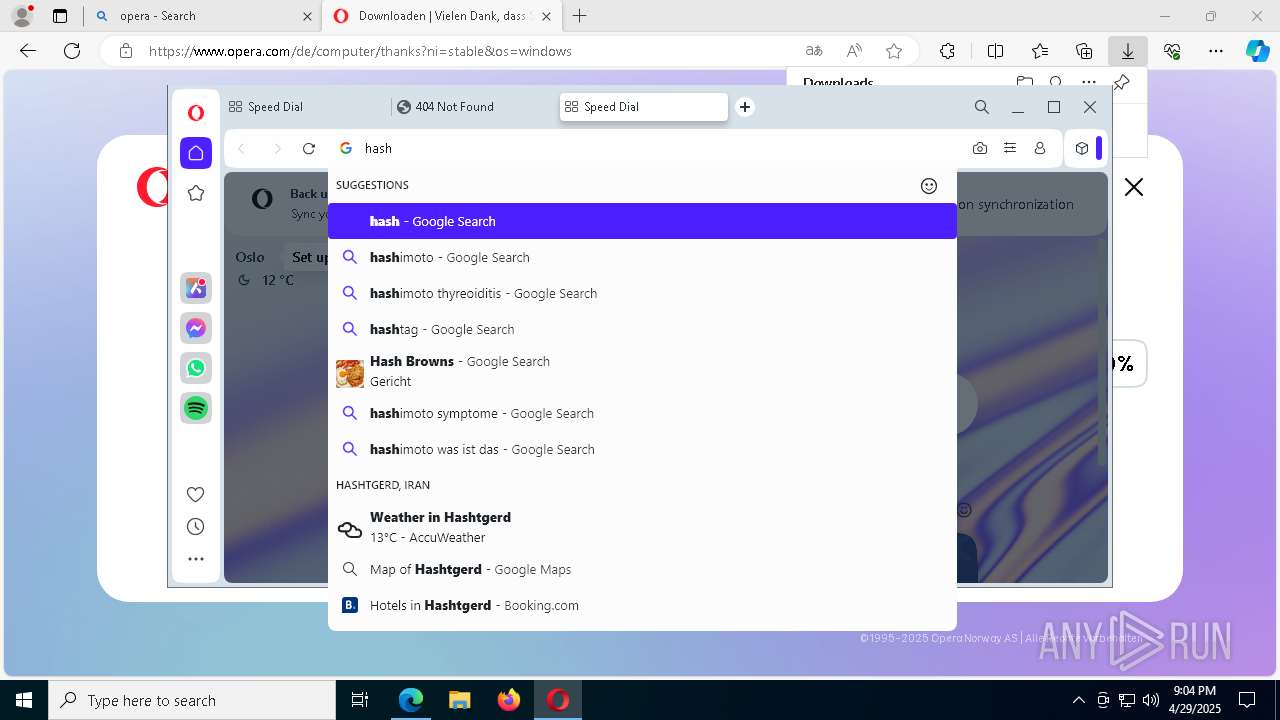Screen dimensions: 1280x720
Task: Click the Opera snapshot camera icon
Action: tap(980, 148)
